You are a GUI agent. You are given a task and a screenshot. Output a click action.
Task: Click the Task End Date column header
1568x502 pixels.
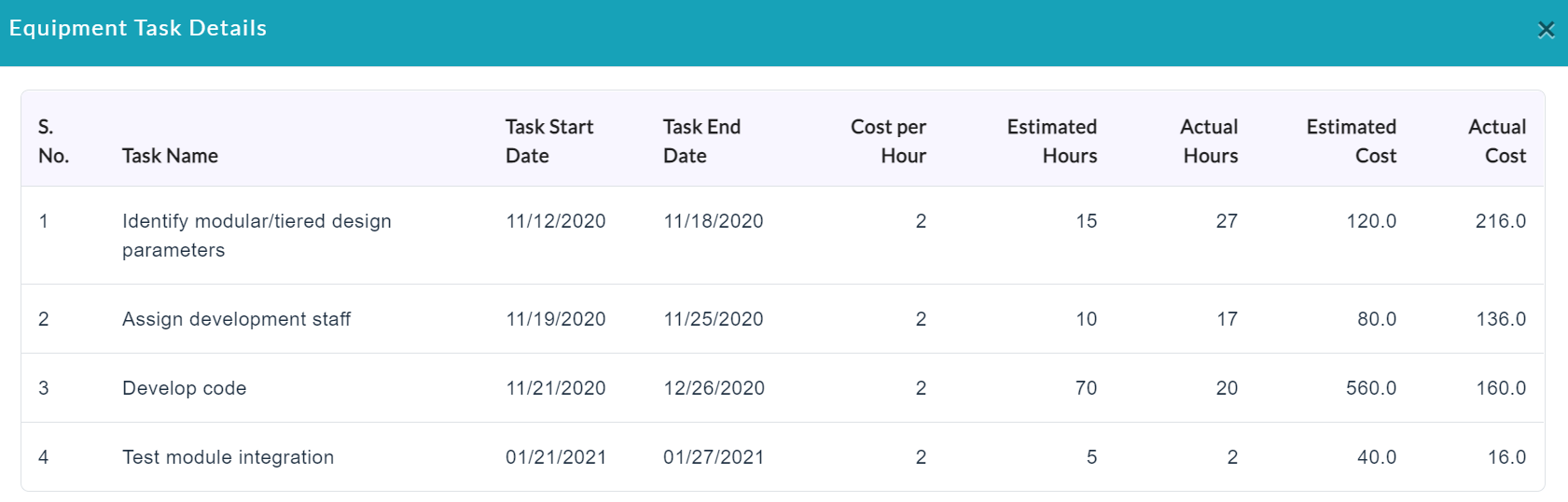pos(701,141)
